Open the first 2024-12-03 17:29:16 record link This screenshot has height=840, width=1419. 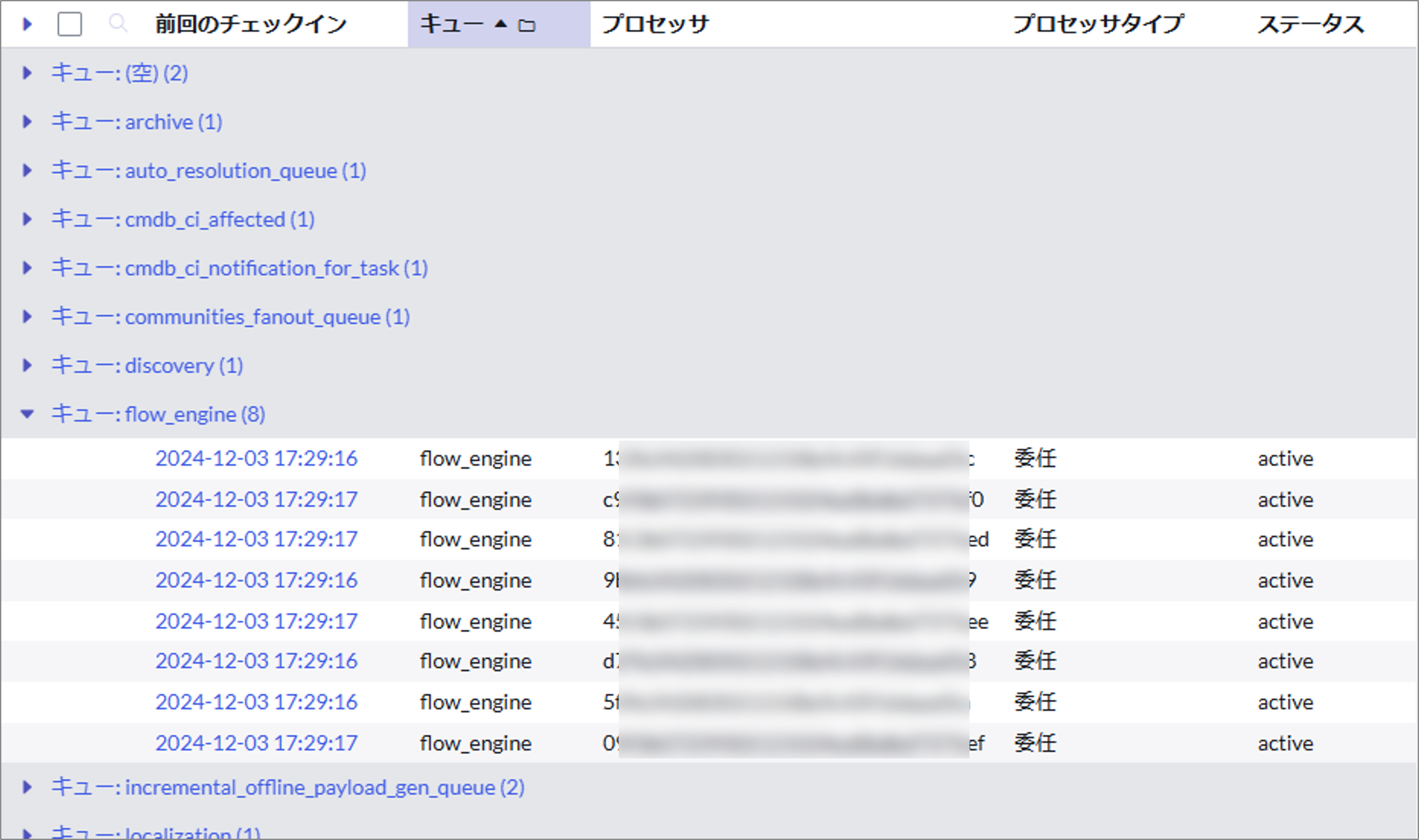click(257, 458)
